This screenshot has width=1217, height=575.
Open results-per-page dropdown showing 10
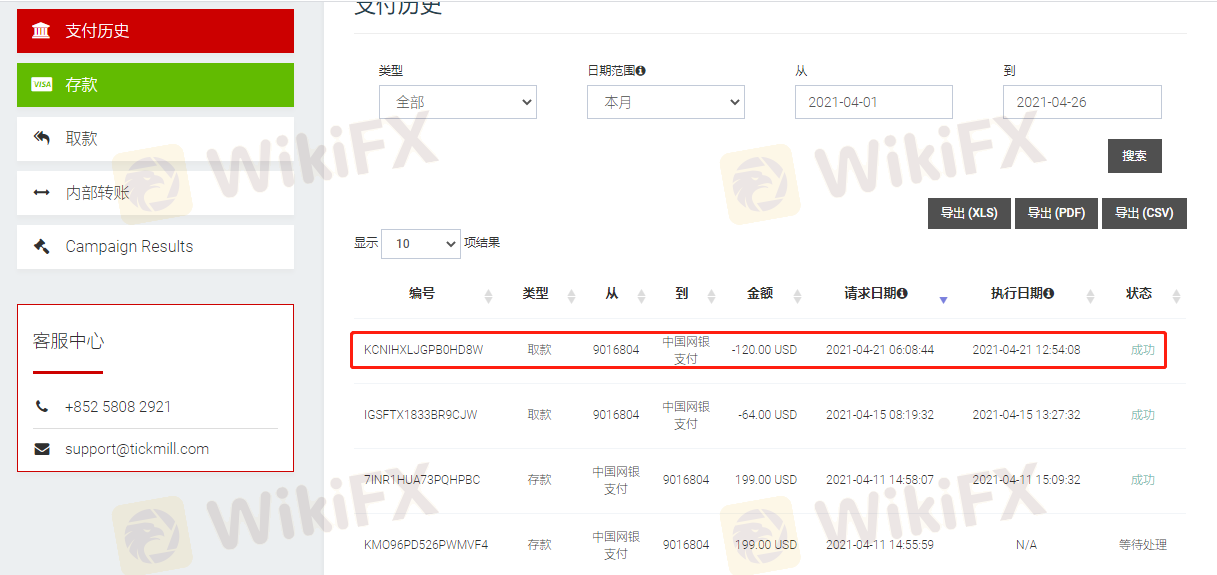pyautogui.click(x=420, y=243)
